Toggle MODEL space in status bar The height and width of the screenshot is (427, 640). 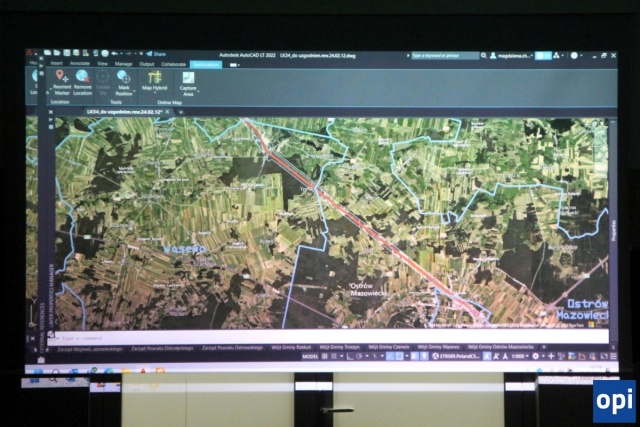click(x=310, y=355)
